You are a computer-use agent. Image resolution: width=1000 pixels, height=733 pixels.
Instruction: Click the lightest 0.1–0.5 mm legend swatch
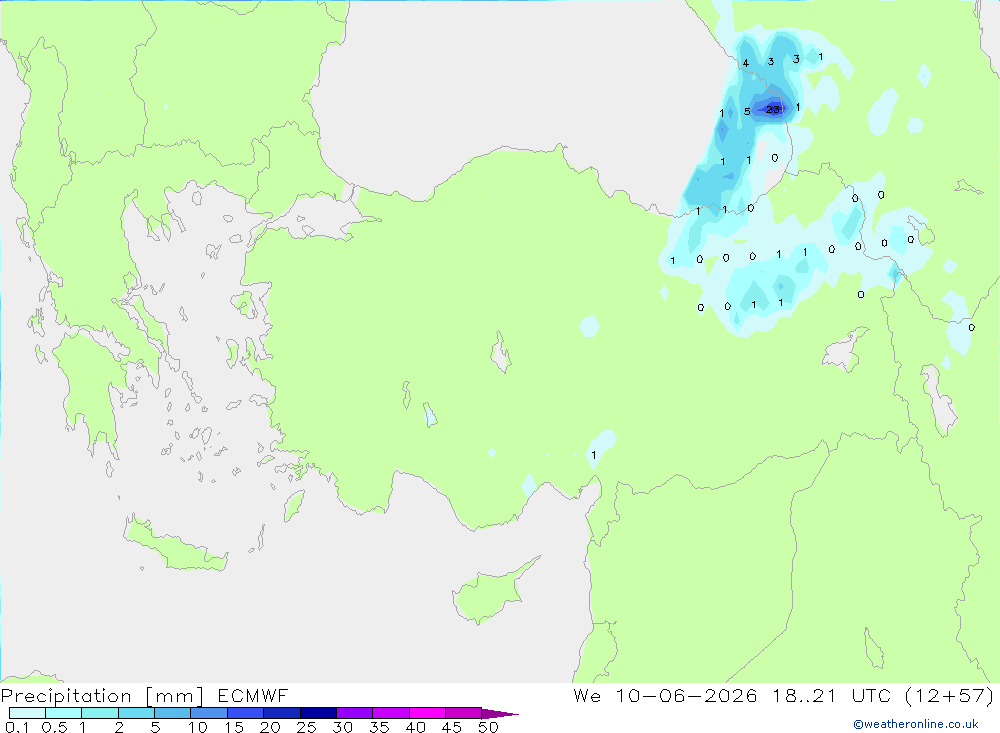tap(27, 713)
